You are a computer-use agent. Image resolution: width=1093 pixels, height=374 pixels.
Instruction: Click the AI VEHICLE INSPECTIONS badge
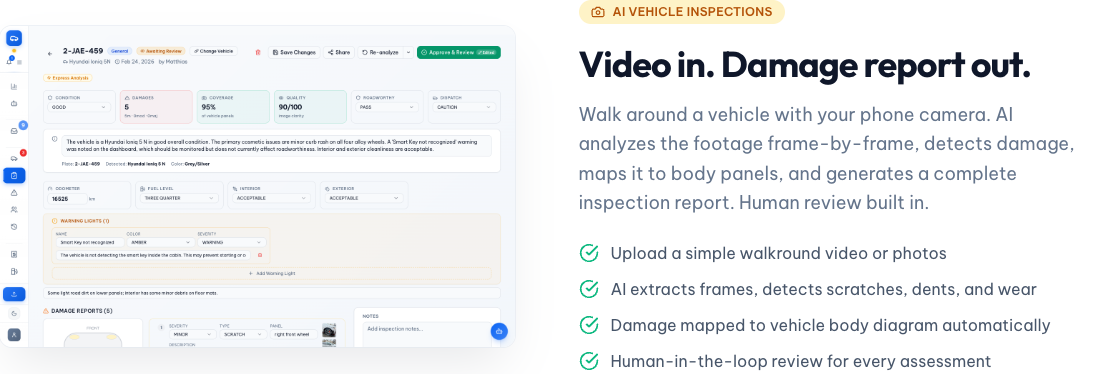[x=682, y=12]
